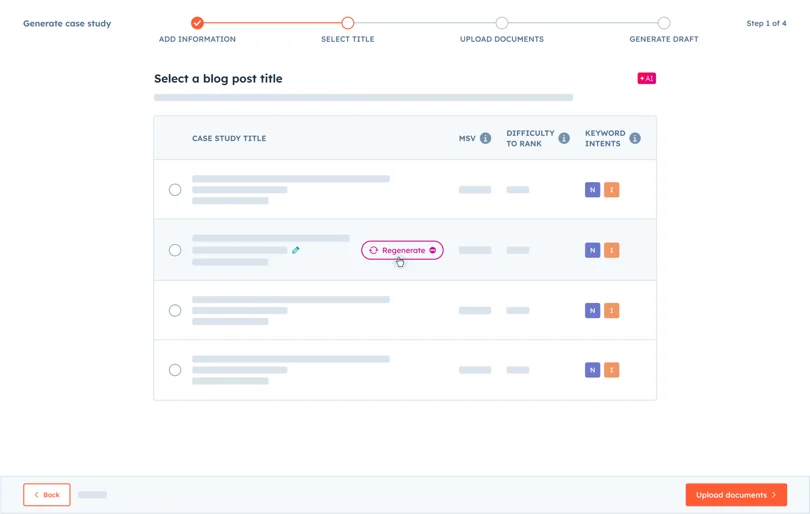The image size is (810, 514).
Task: Select the second case study title radio button
Action: click(x=175, y=250)
